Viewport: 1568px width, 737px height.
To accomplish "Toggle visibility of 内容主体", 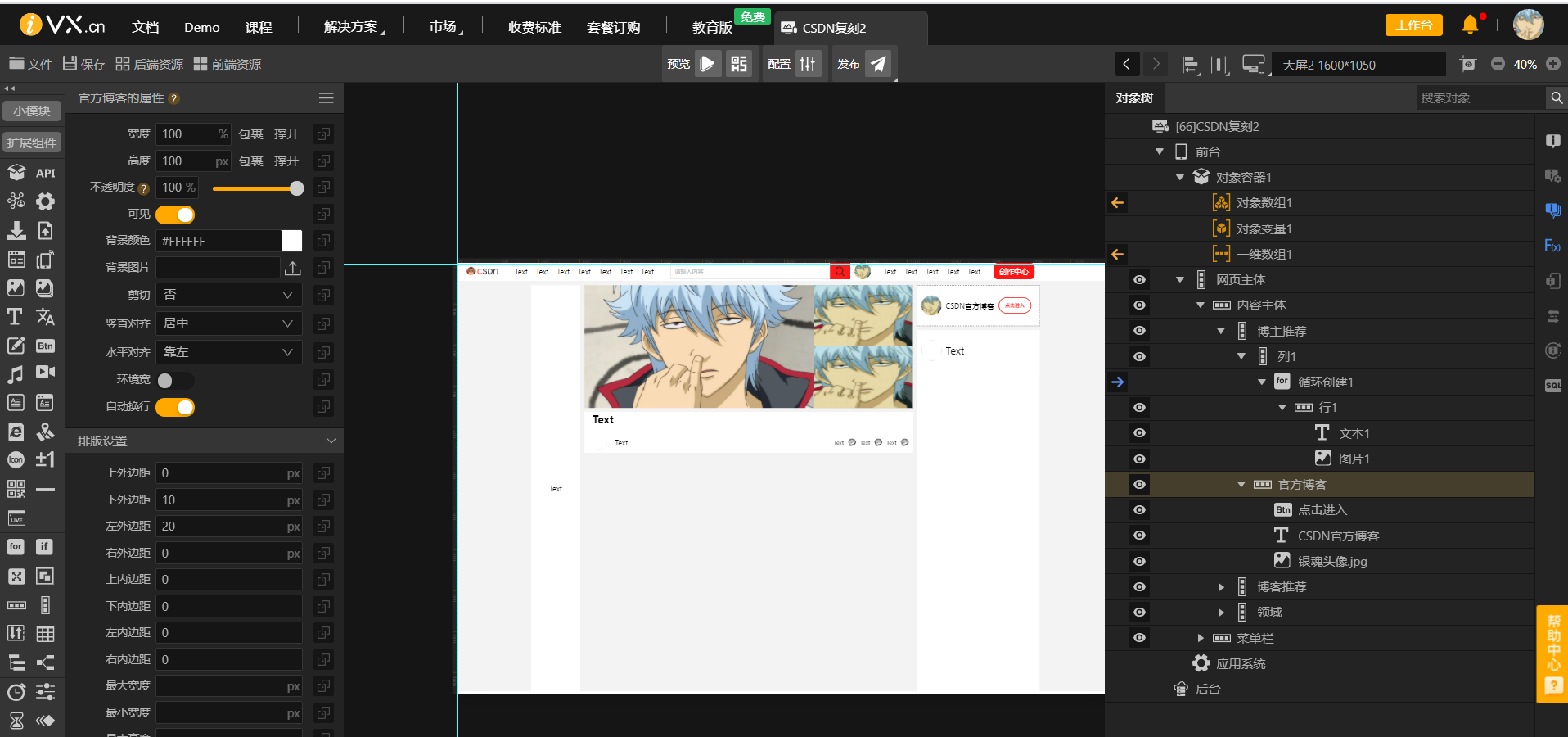I will pos(1139,305).
